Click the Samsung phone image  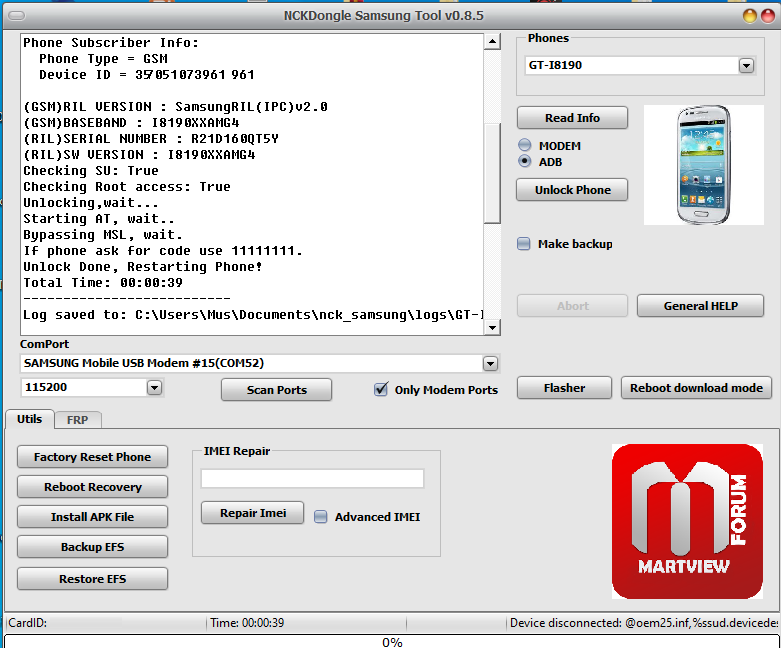click(x=703, y=165)
